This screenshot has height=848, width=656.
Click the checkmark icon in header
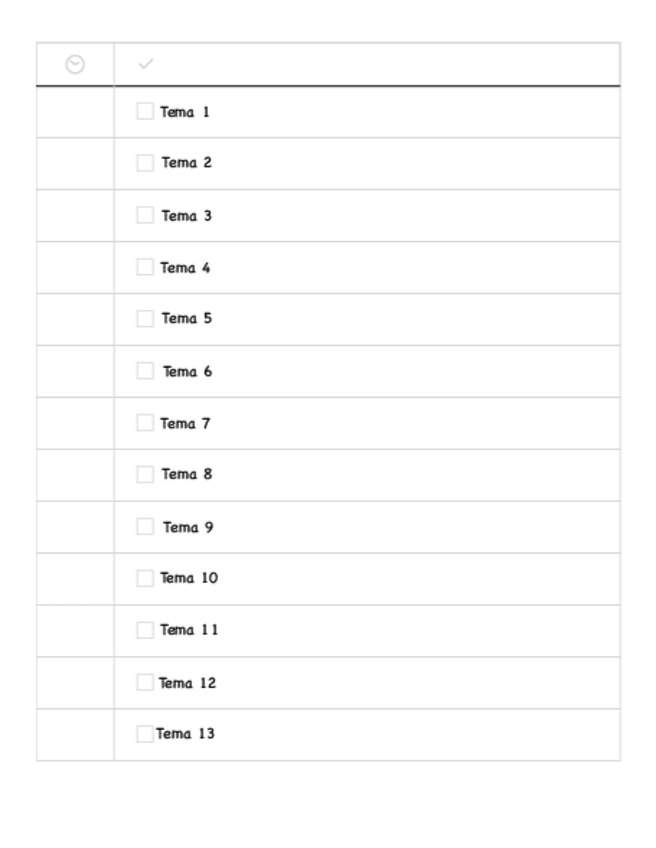point(147,64)
